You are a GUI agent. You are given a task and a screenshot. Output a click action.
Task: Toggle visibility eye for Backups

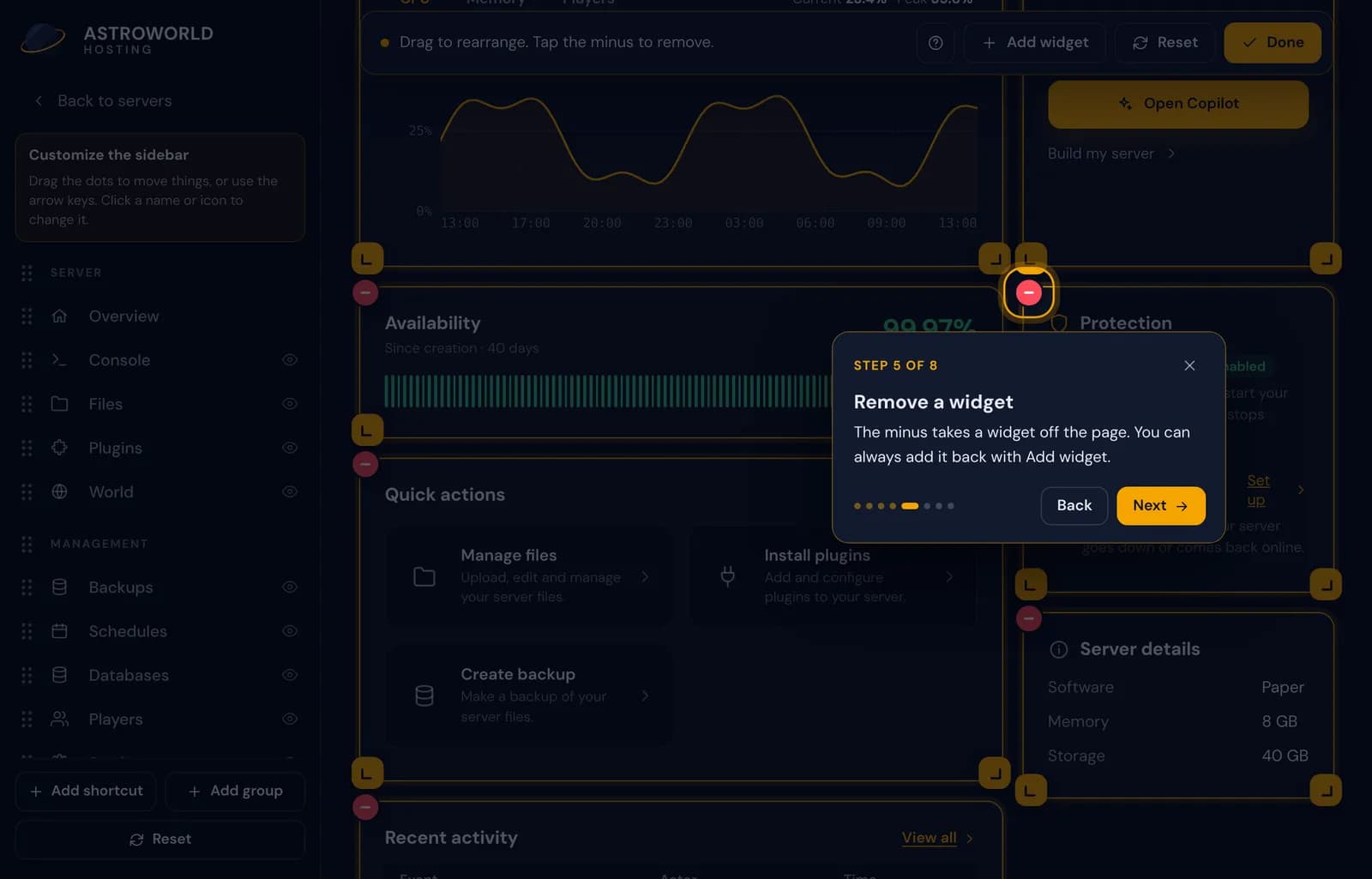coord(290,587)
